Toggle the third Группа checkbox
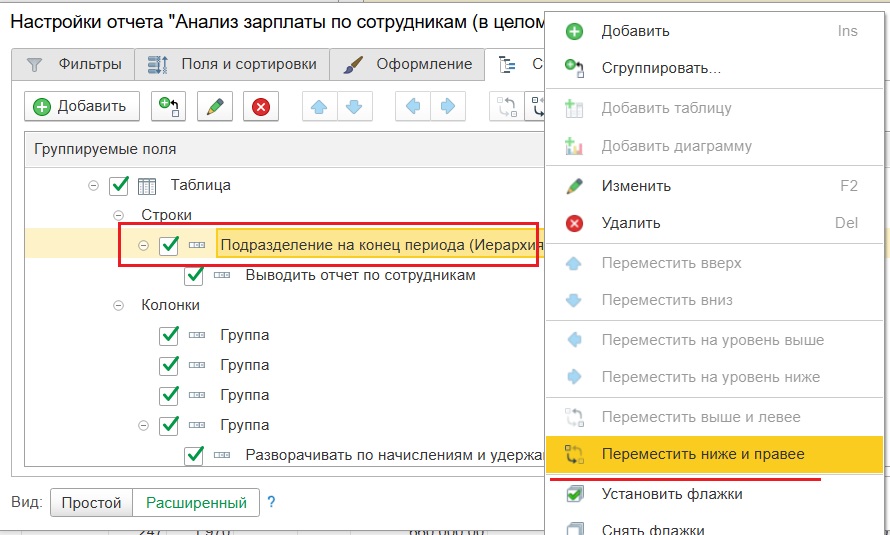Screen dimensions: 890x535 [169, 395]
